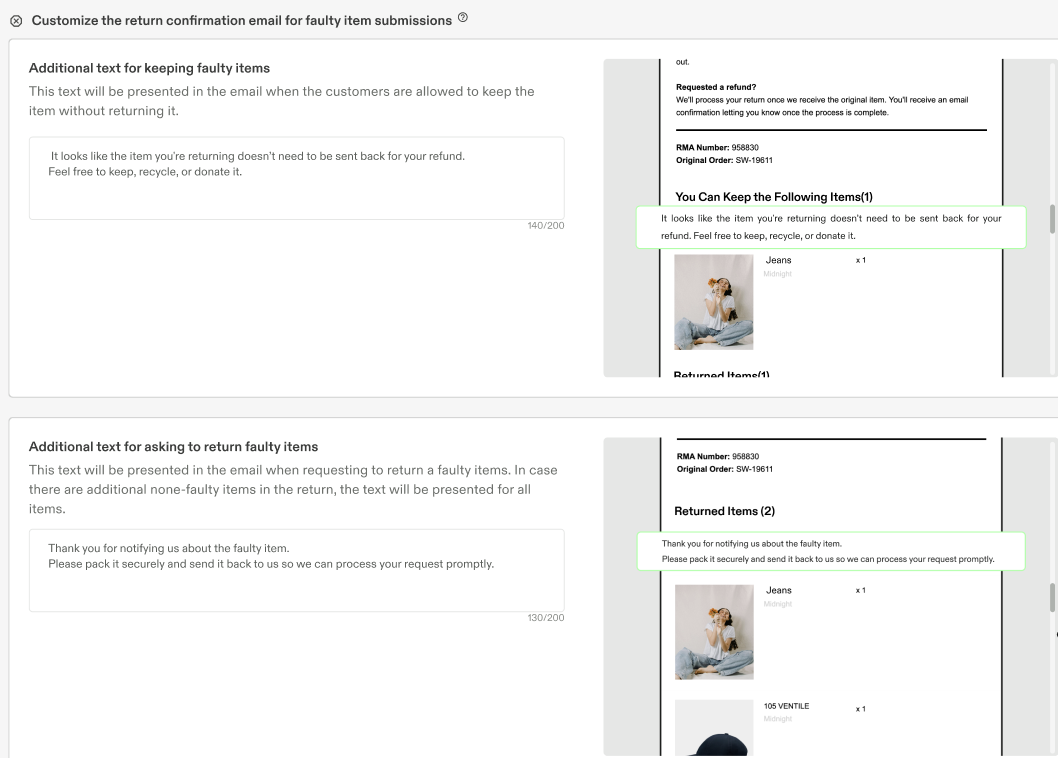Click the 'Customize the return confirmation email' header
The image size is (1058, 758).
point(242,21)
